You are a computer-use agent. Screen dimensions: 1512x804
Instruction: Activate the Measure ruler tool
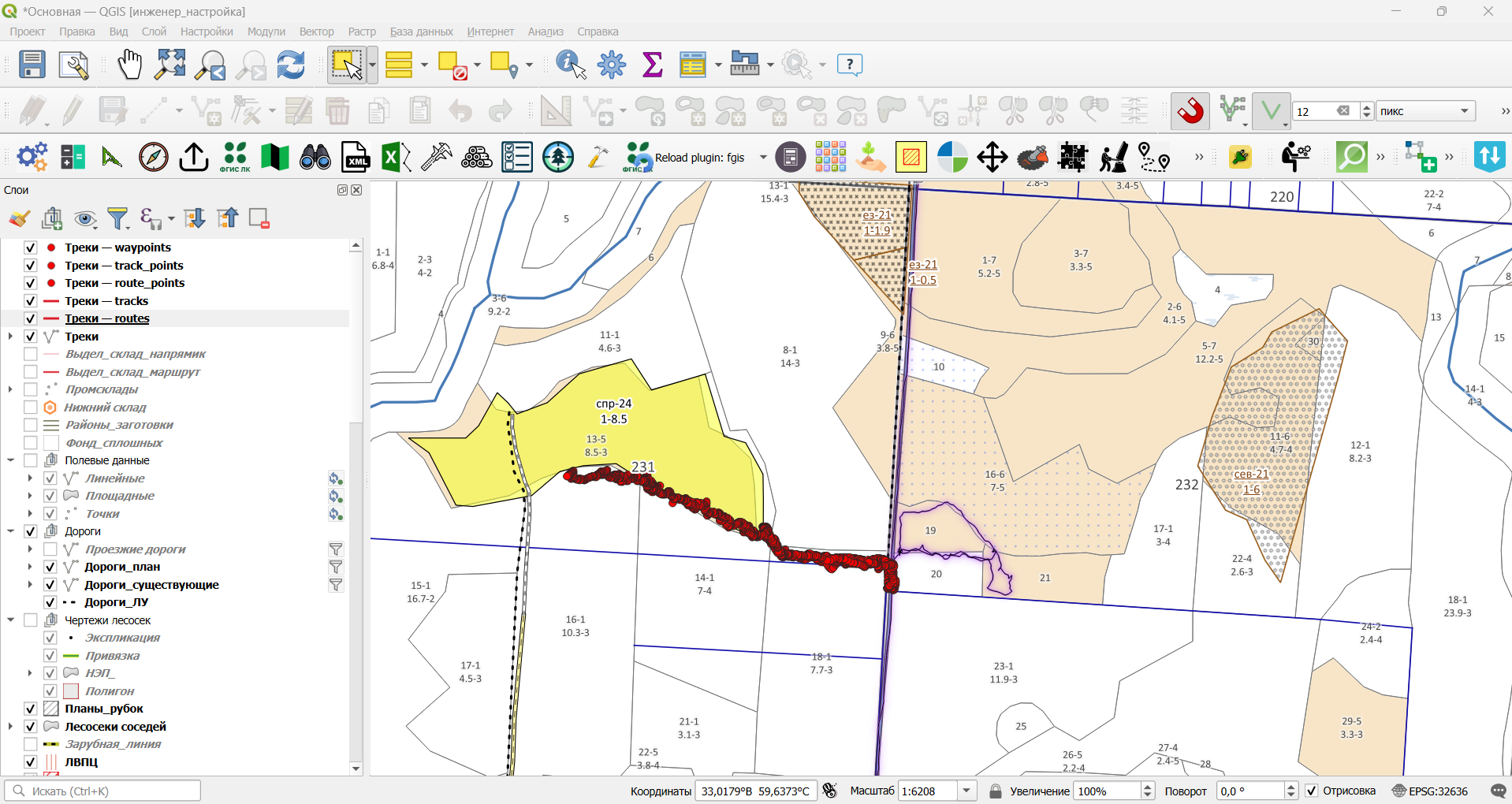745,63
